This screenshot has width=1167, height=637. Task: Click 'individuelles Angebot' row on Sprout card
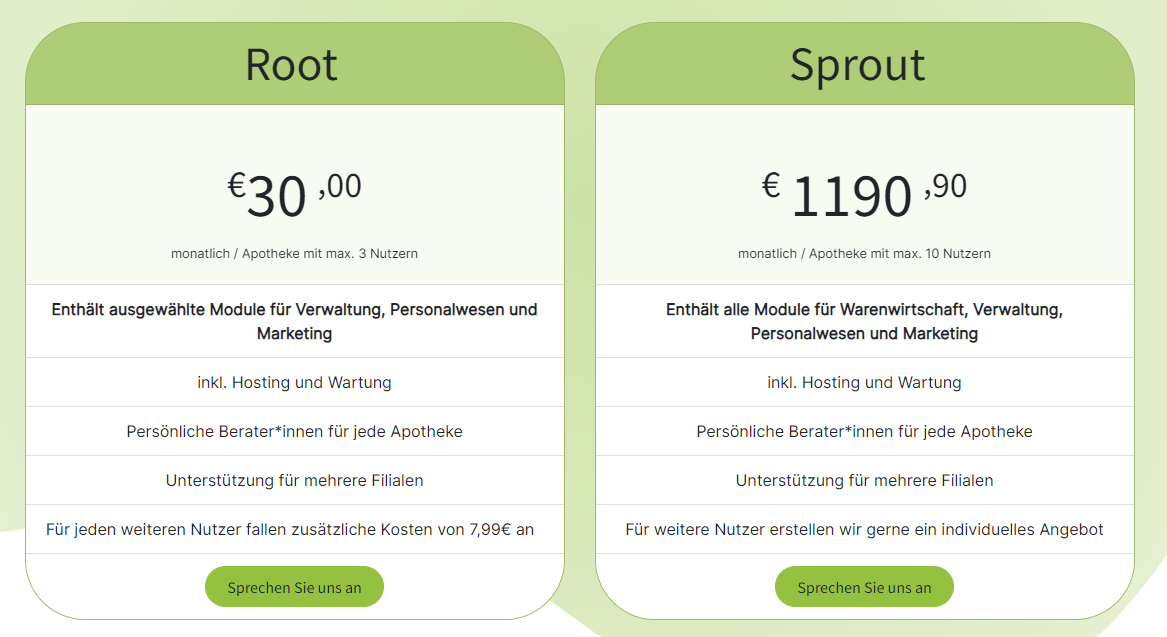tap(864, 529)
